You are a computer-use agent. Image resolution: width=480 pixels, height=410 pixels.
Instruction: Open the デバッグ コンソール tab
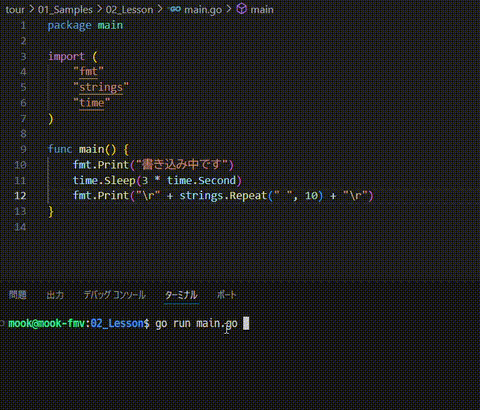point(115,295)
